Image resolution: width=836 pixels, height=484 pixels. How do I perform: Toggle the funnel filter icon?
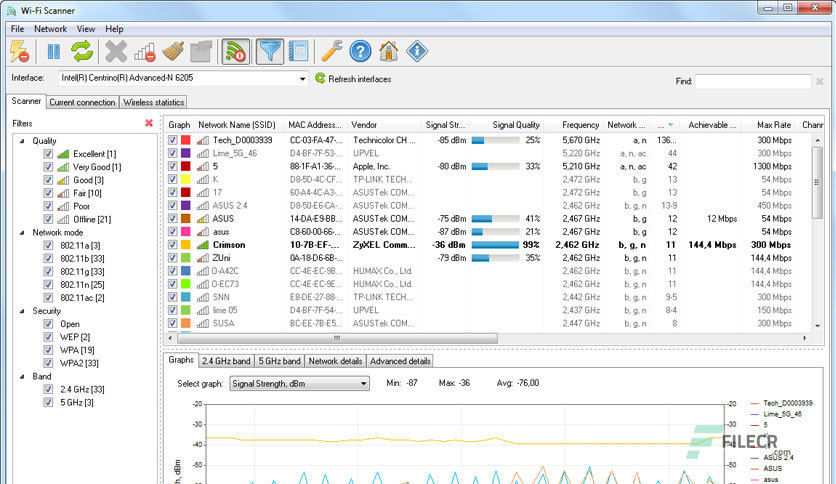270,52
